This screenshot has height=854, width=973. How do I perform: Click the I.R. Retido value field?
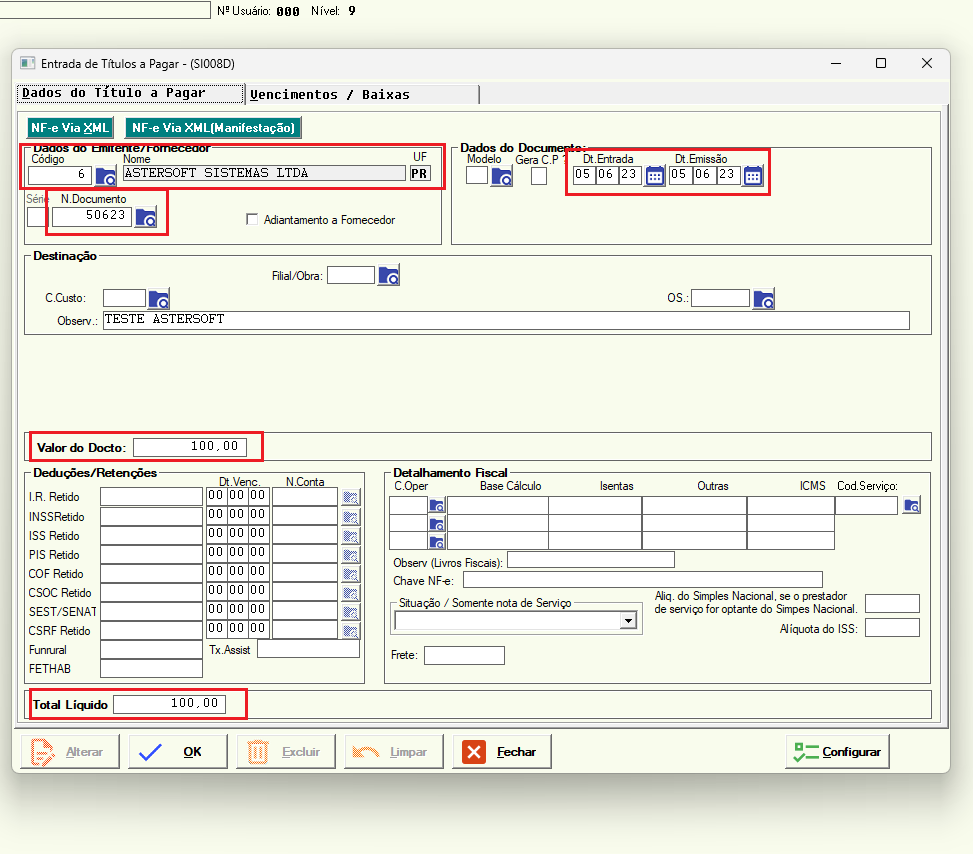click(x=151, y=497)
